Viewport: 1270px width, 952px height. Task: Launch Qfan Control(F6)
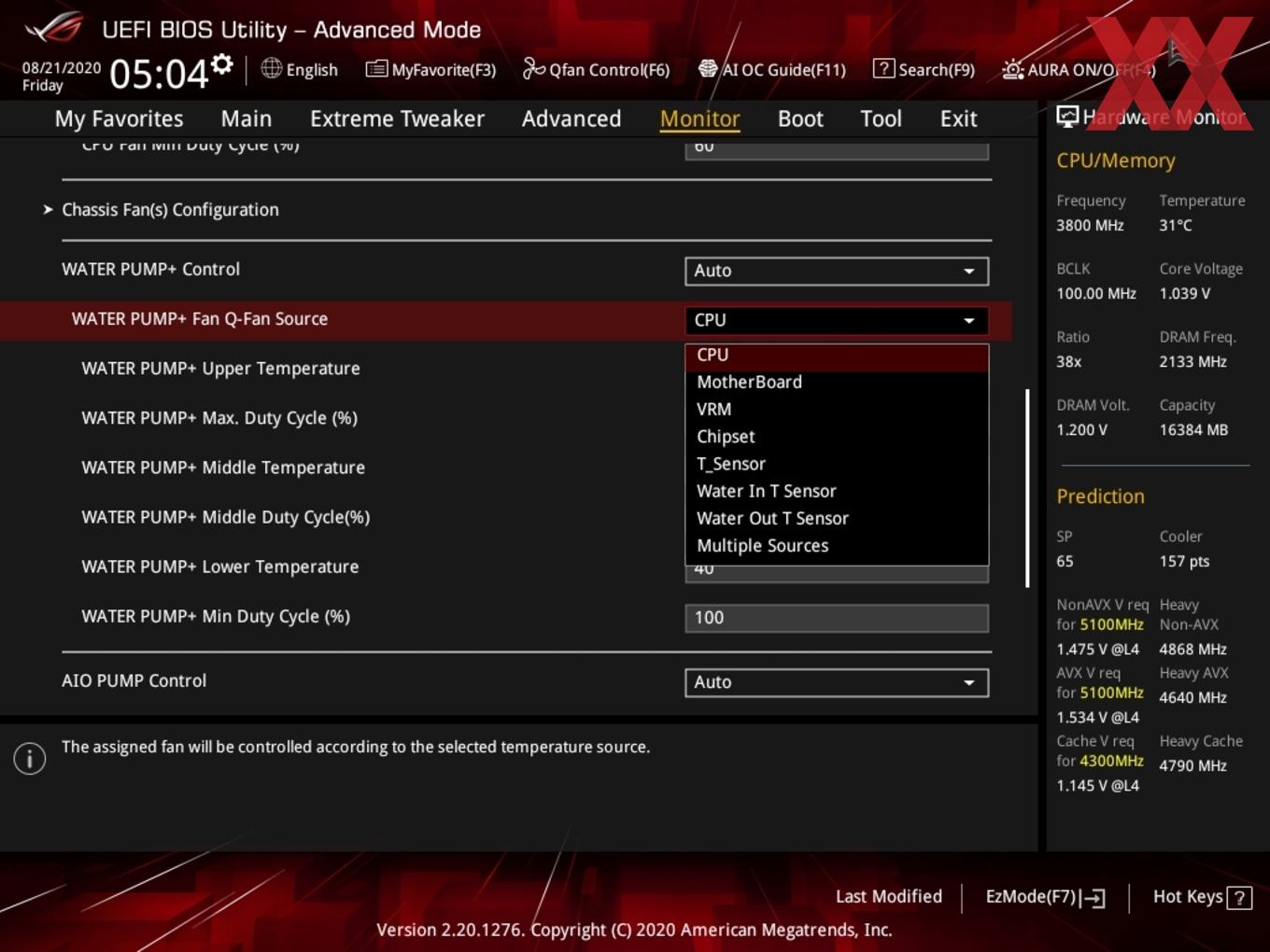tap(596, 69)
